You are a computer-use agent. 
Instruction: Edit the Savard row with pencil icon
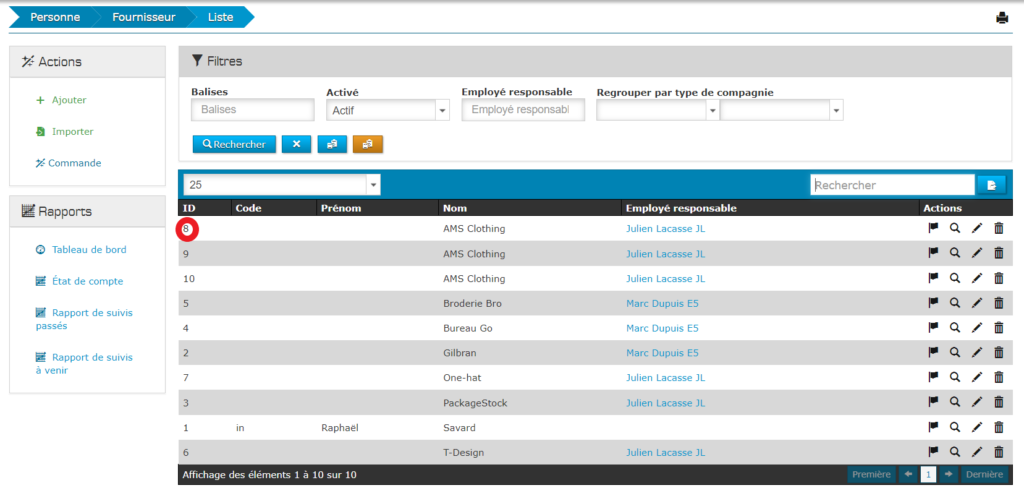click(x=977, y=428)
